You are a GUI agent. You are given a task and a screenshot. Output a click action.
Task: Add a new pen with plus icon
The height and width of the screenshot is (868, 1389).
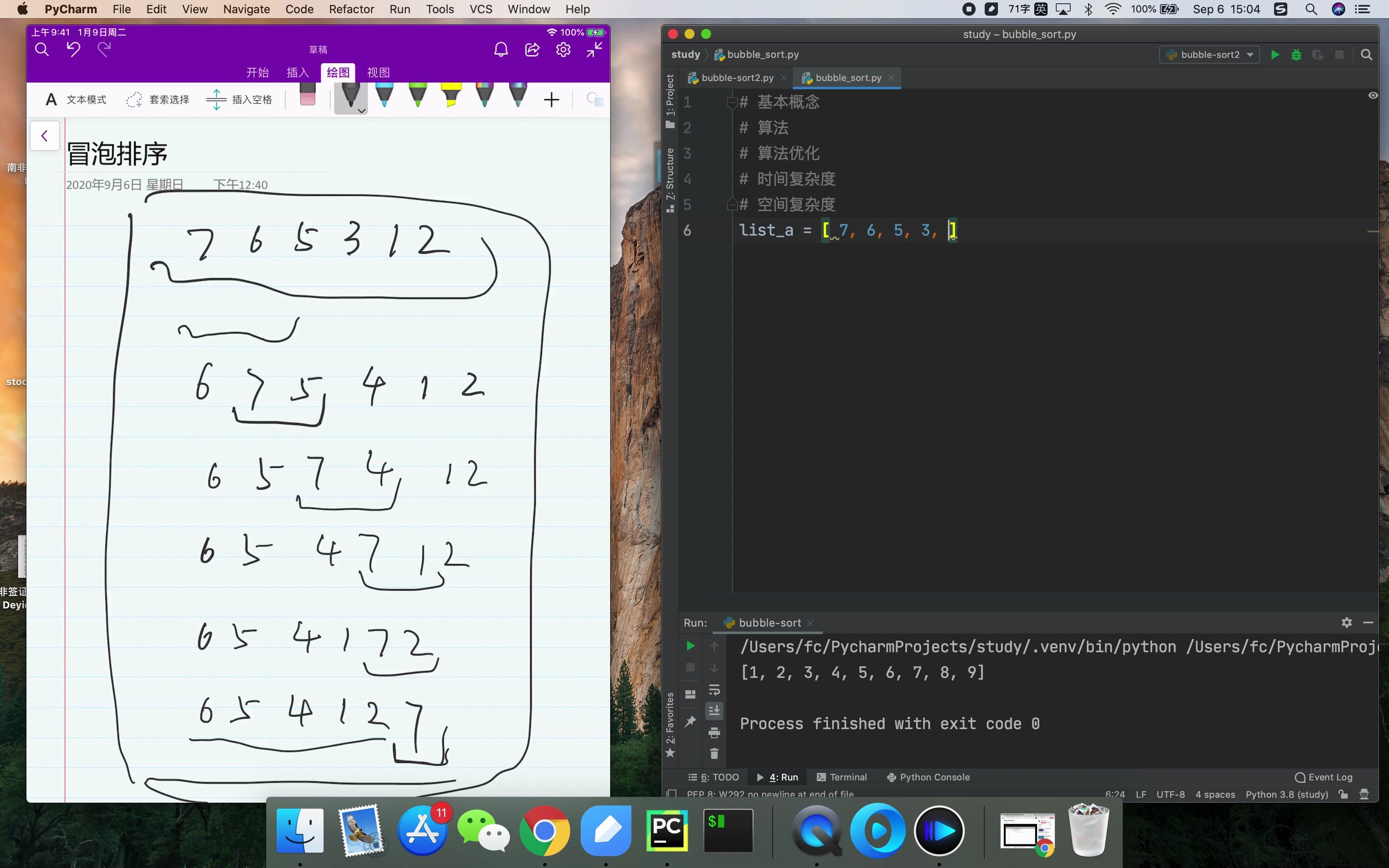(x=551, y=100)
